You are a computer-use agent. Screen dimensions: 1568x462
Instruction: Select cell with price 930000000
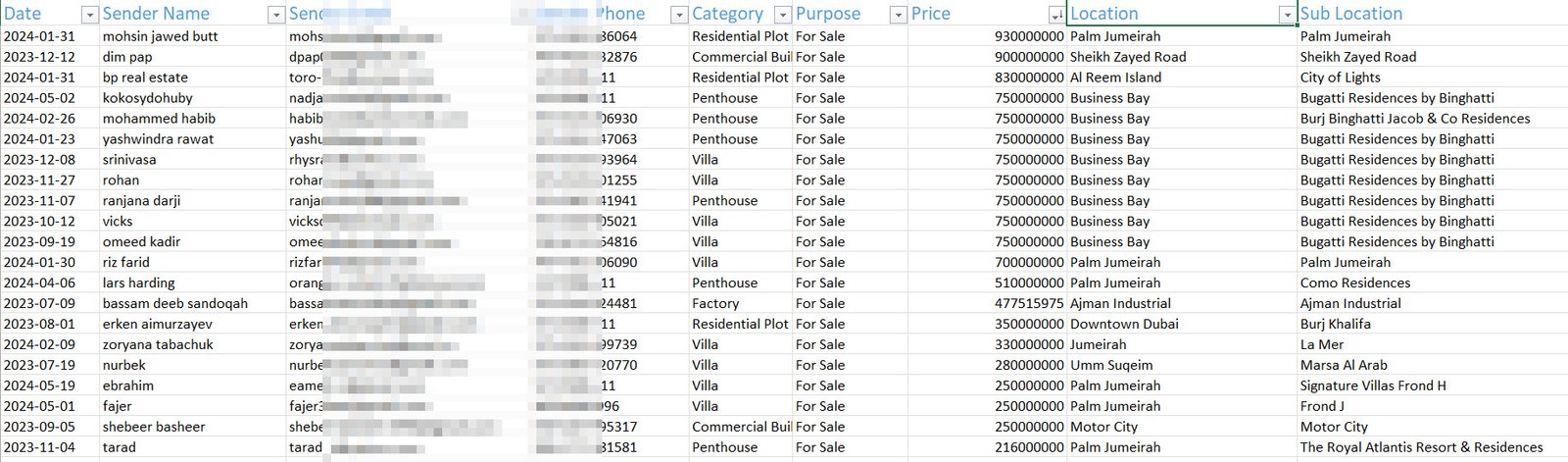click(987, 36)
